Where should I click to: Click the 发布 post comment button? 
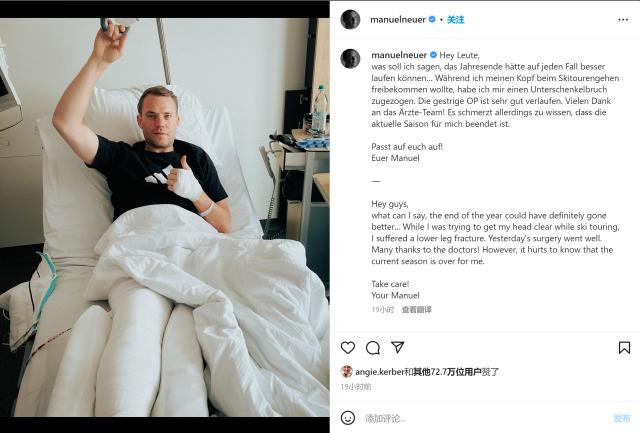(x=622, y=418)
